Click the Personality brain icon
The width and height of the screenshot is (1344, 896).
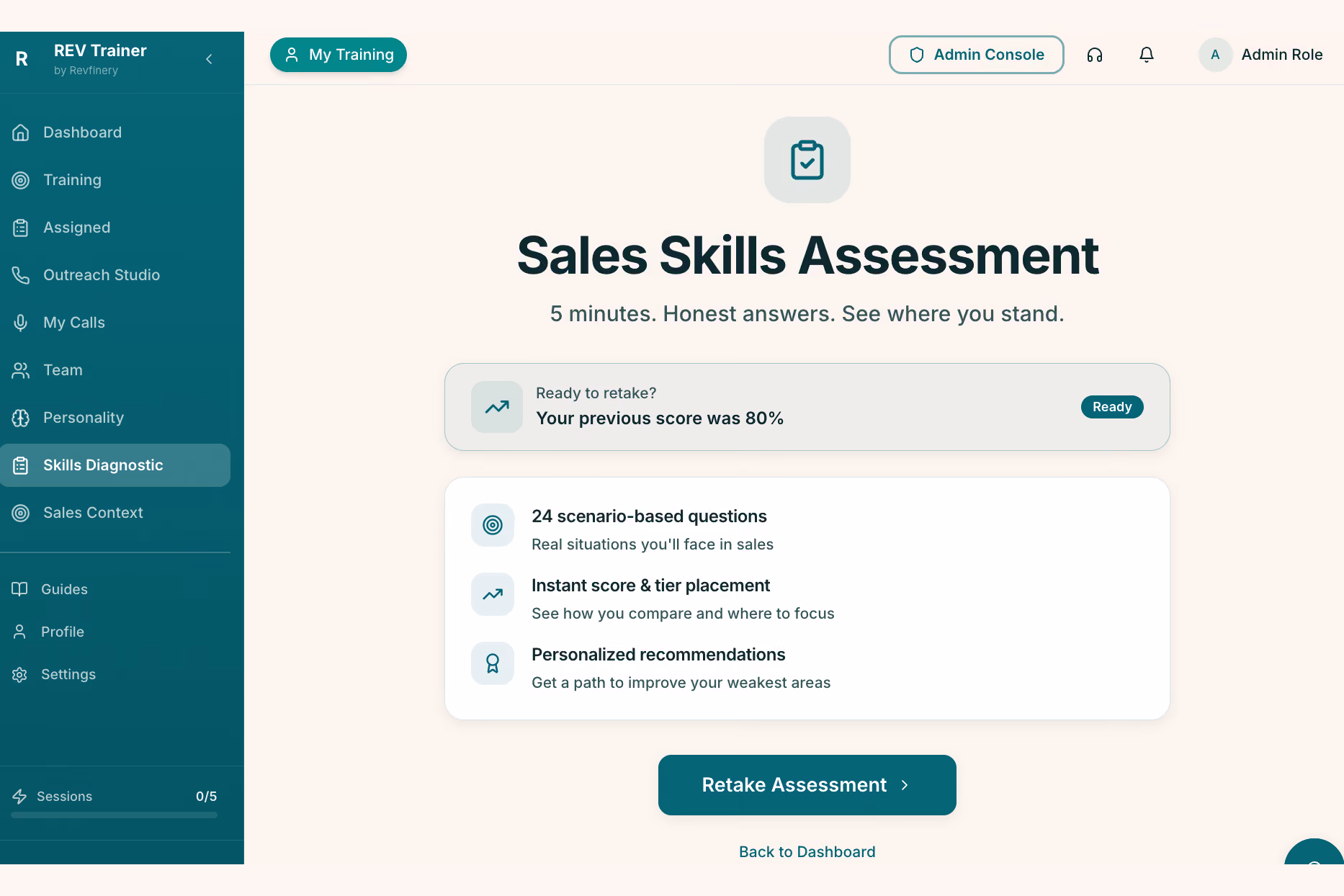(x=21, y=418)
